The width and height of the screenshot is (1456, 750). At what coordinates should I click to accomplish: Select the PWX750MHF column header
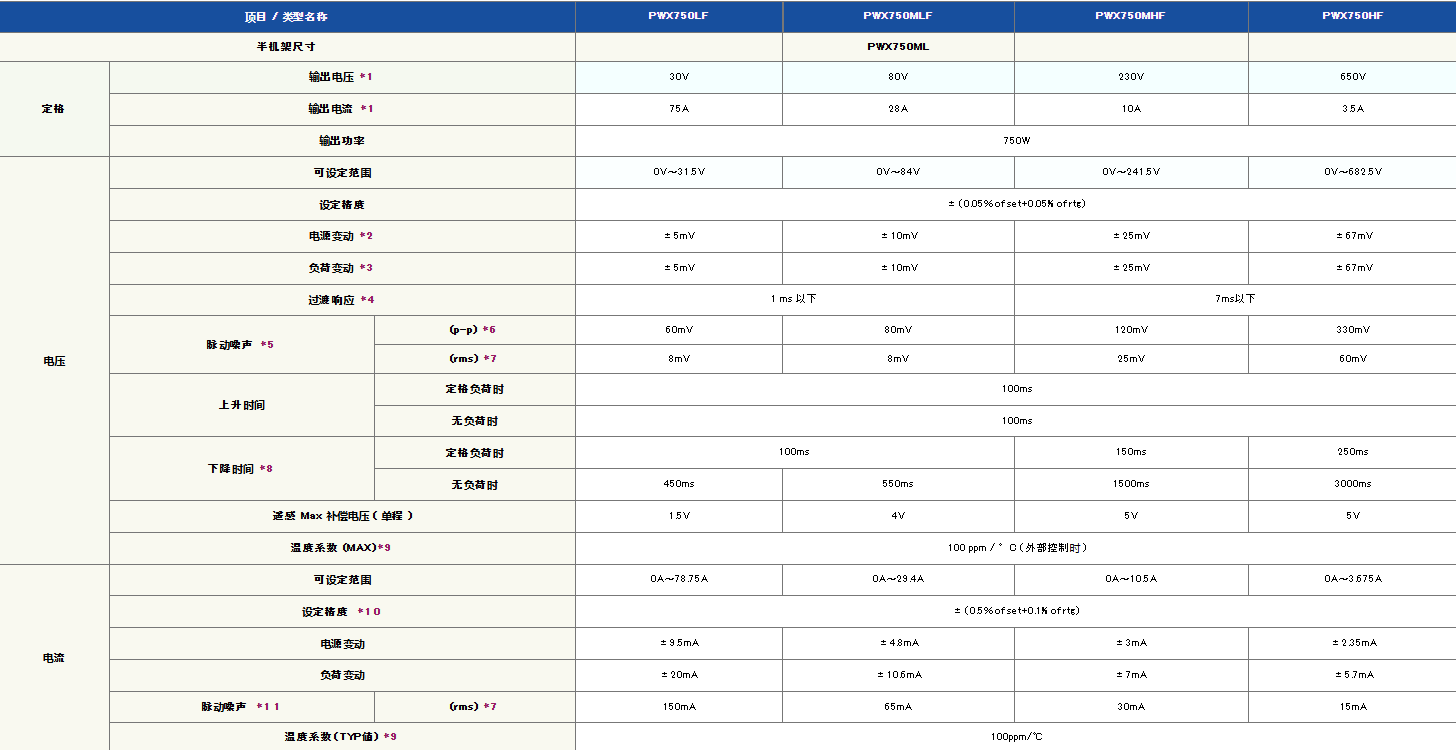[1130, 16]
